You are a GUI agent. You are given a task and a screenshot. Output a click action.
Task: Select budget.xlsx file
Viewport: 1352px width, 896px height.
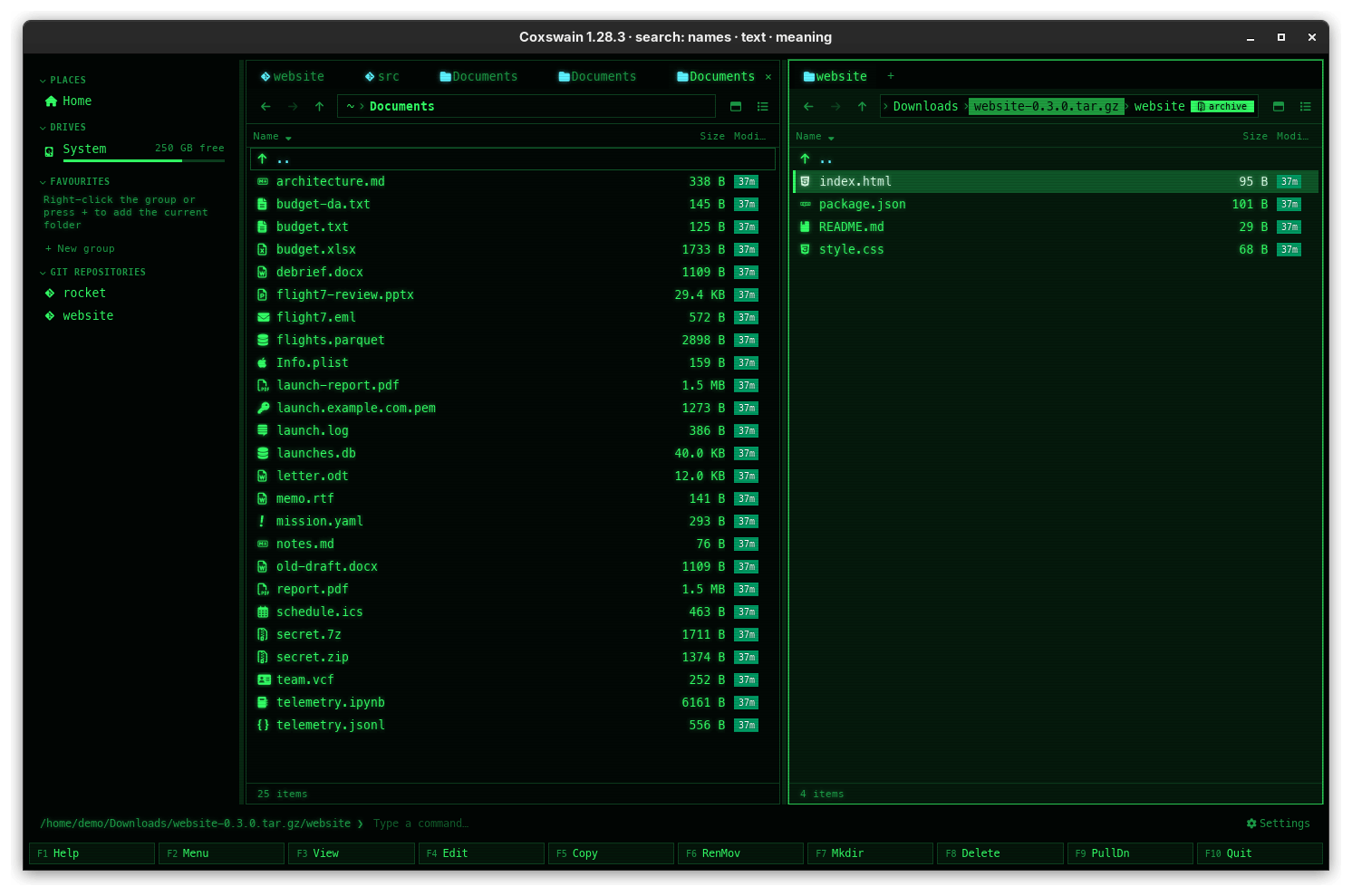coord(513,250)
